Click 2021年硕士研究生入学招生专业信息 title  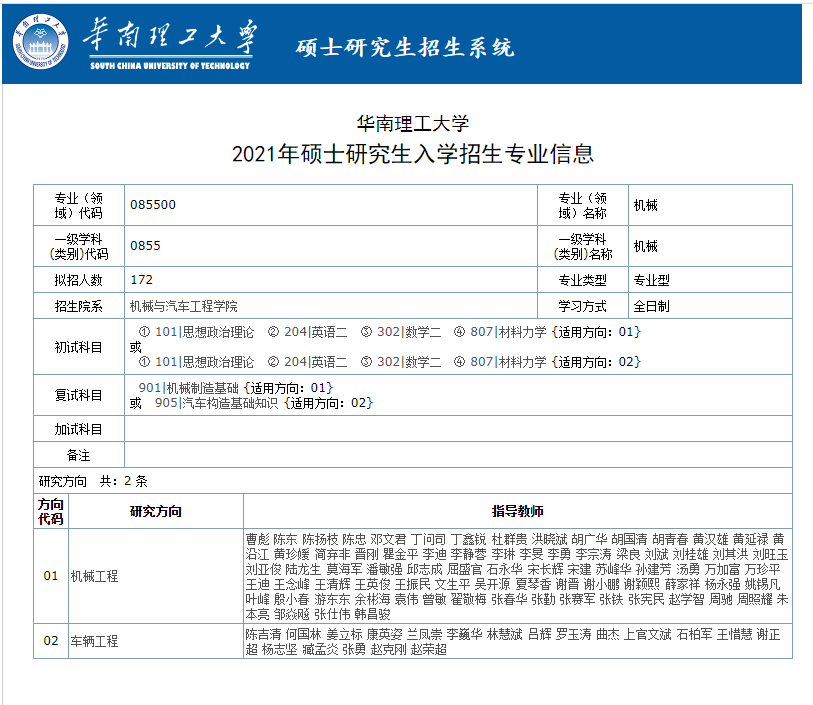(x=413, y=154)
